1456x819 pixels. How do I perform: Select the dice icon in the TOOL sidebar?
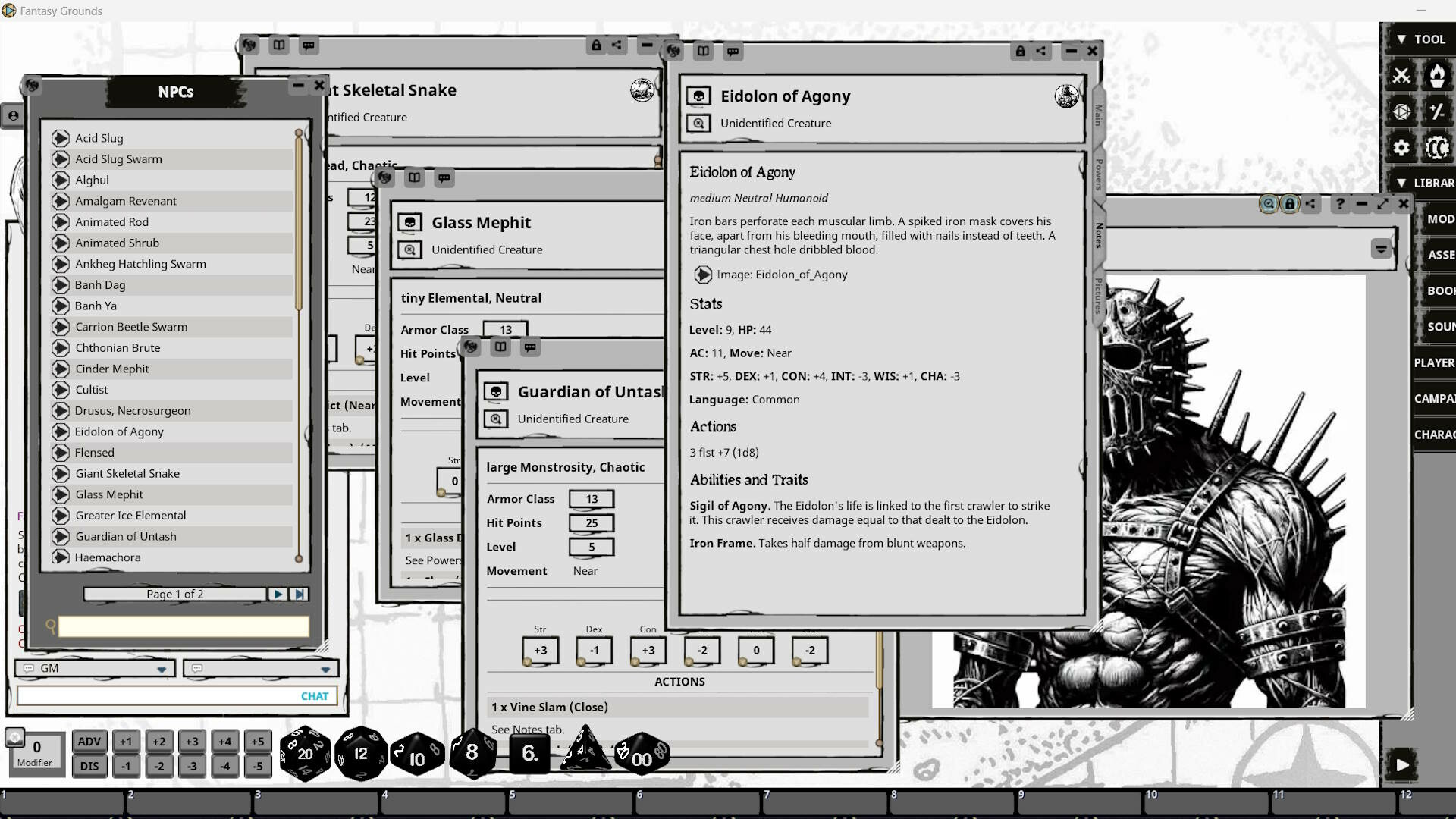click(1403, 111)
